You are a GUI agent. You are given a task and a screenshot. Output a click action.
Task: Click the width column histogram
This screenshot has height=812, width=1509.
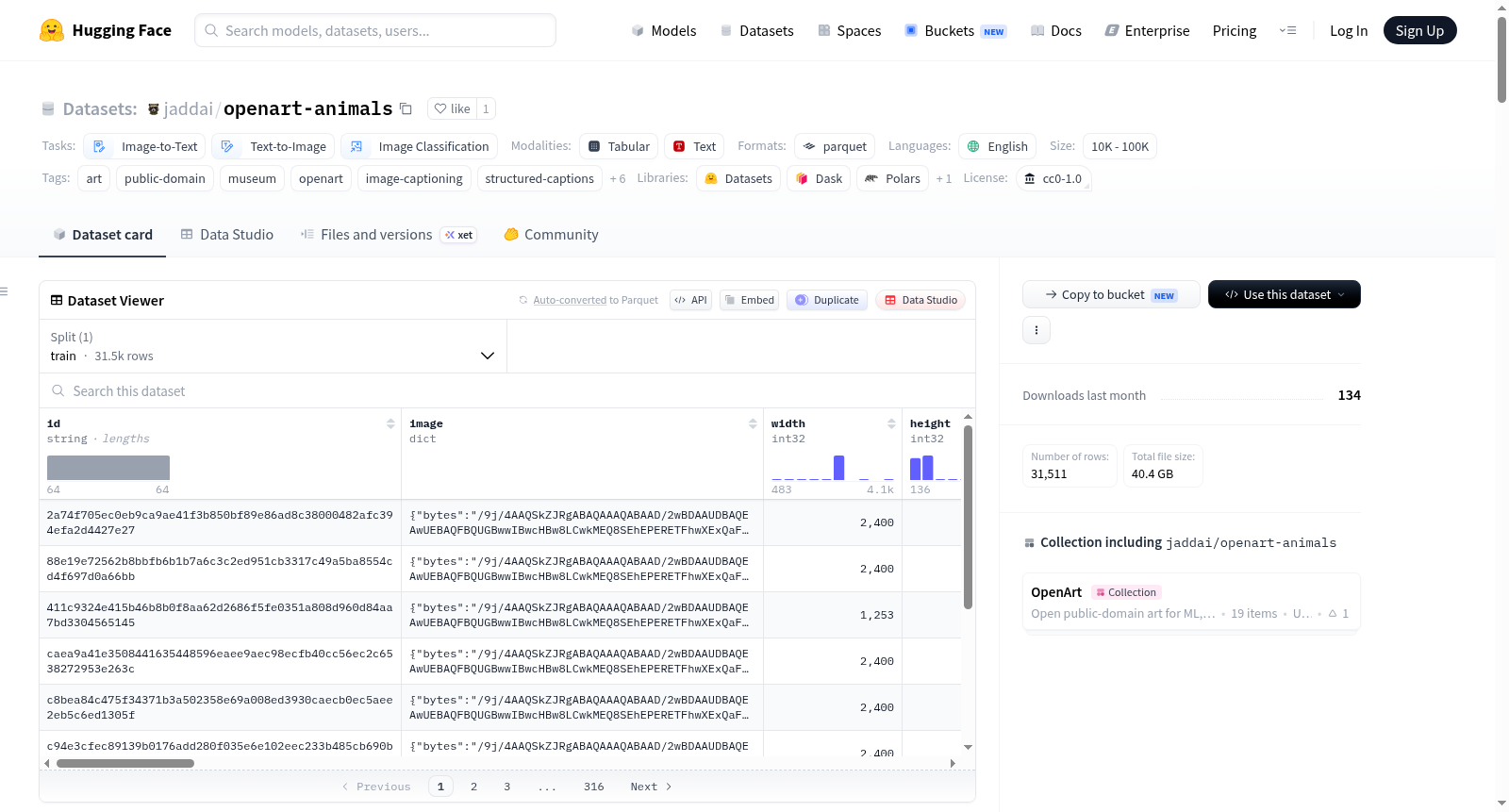coord(833,468)
